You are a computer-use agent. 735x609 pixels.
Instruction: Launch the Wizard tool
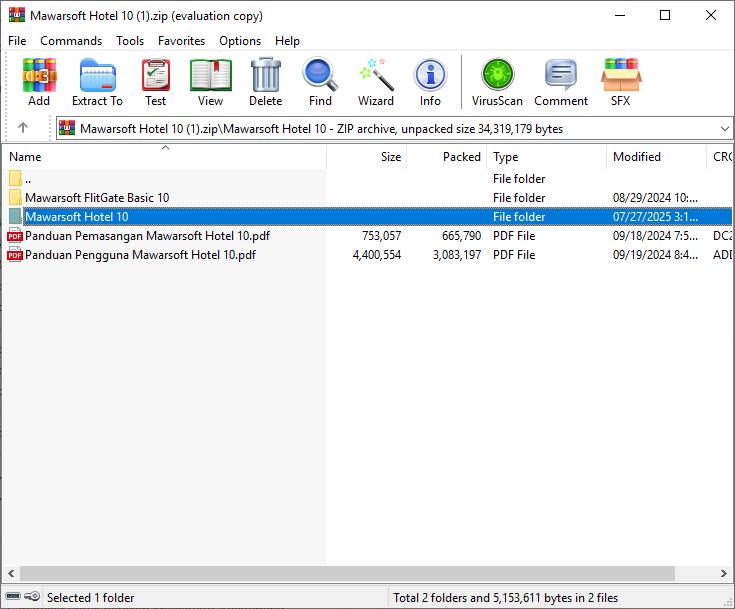tap(375, 82)
